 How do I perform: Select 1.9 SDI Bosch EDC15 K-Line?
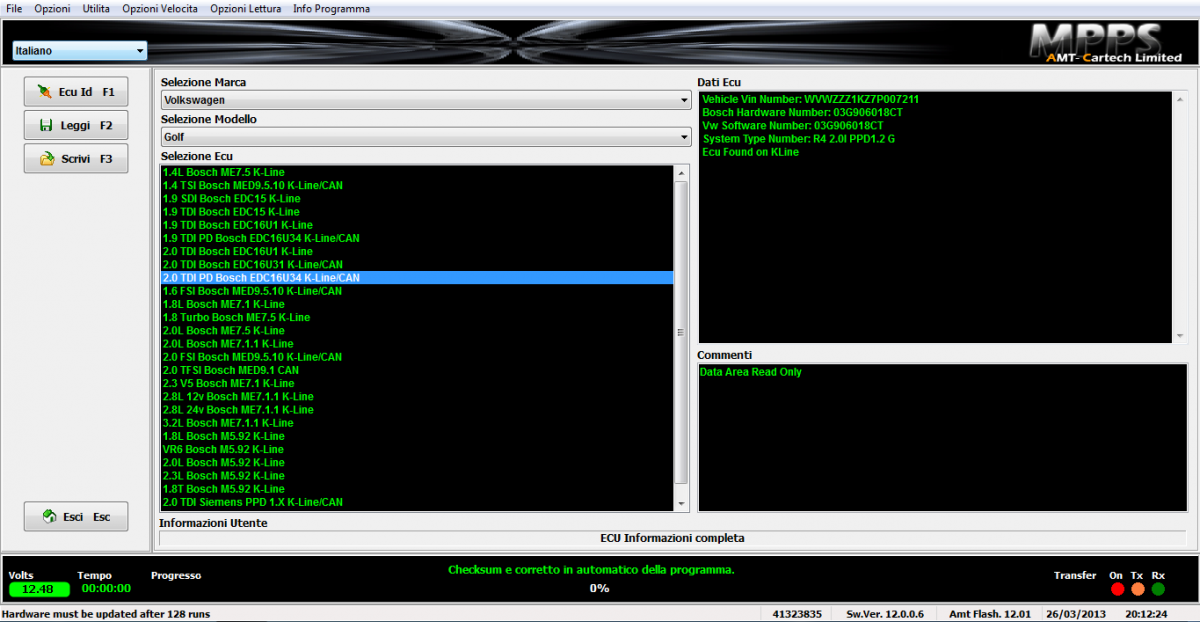[418, 199]
